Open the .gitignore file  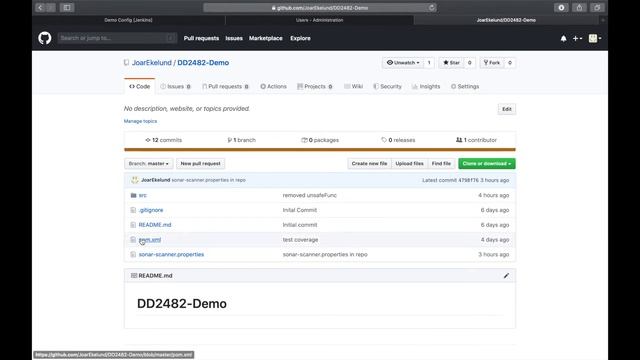[x=151, y=210]
